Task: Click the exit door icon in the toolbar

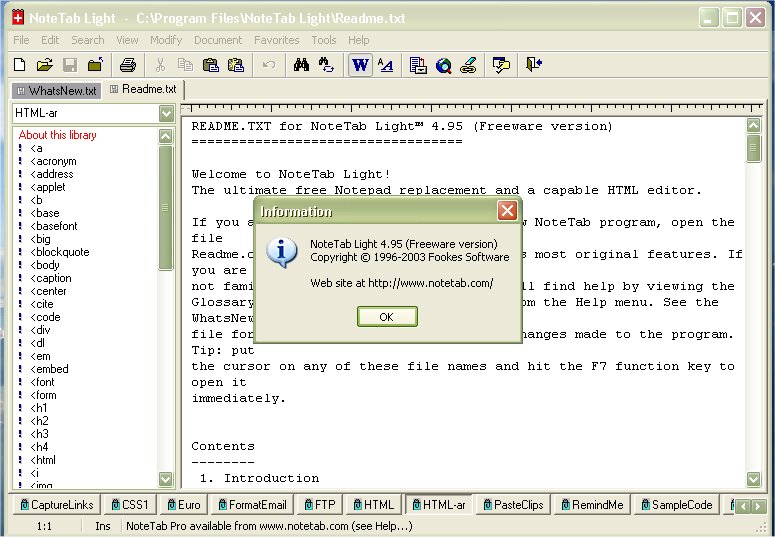Action: pyautogui.click(x=534, y=65)
